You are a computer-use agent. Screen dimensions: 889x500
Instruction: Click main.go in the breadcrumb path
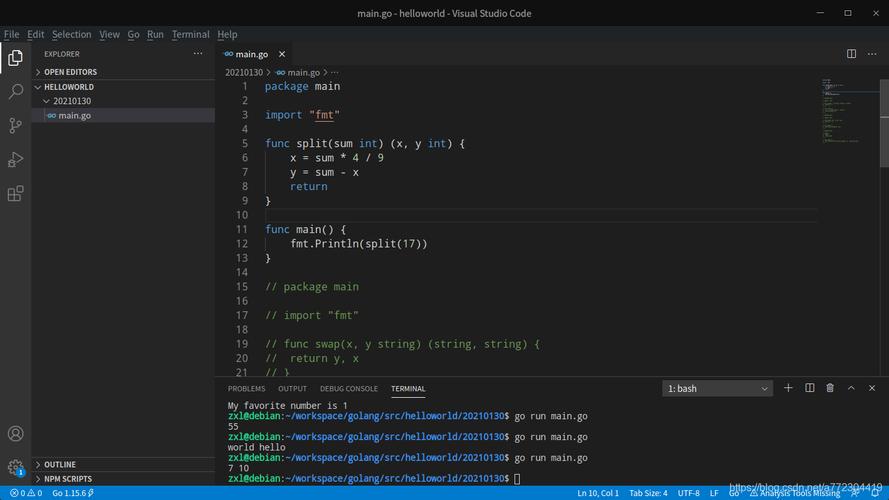[298, 73]
